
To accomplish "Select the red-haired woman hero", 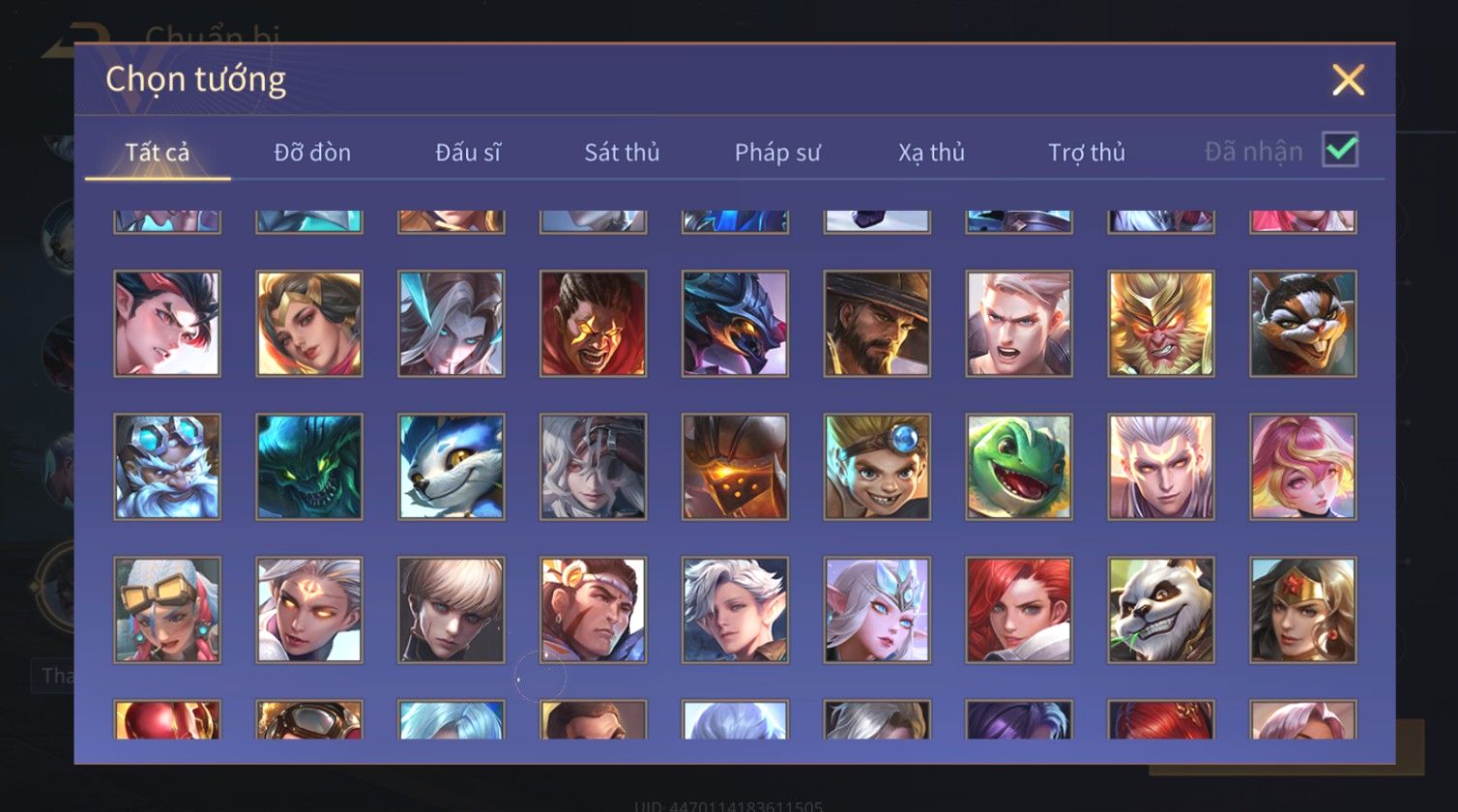I will (x=1019, y=610).
